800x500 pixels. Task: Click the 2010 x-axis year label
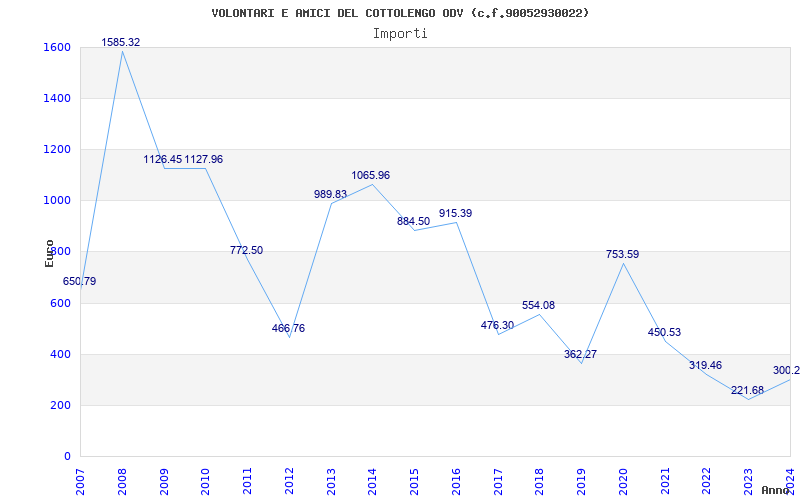coord(206,481)
